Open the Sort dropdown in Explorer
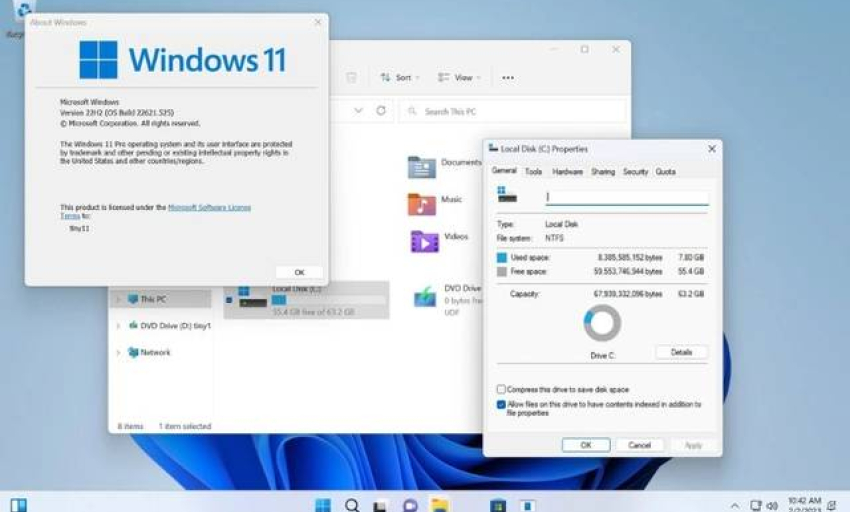This screenshot has height=512, width=850. (400, 78)
